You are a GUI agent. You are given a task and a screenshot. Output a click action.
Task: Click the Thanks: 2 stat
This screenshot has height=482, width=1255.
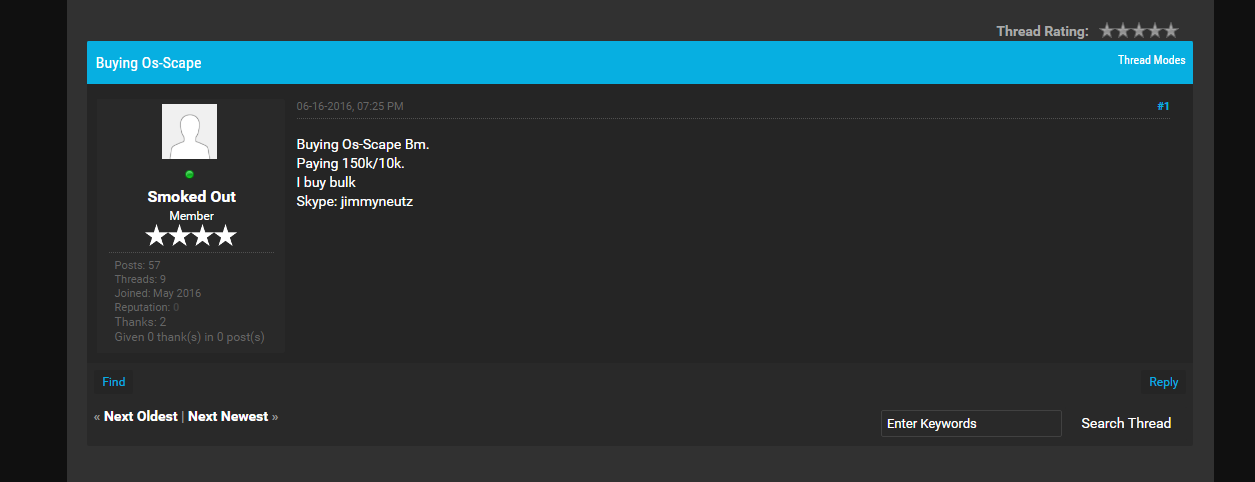pyautogui.click(x=140, y=322)
